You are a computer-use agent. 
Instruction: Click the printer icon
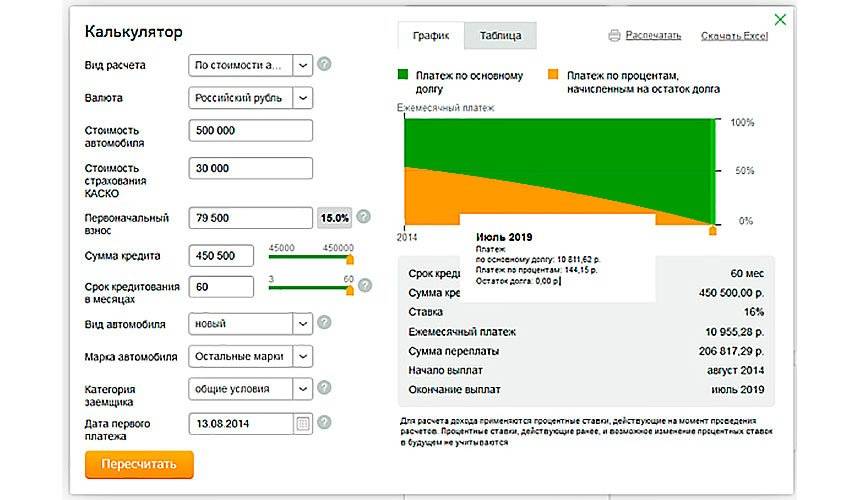pyautogui.click(x=615, y=36)
